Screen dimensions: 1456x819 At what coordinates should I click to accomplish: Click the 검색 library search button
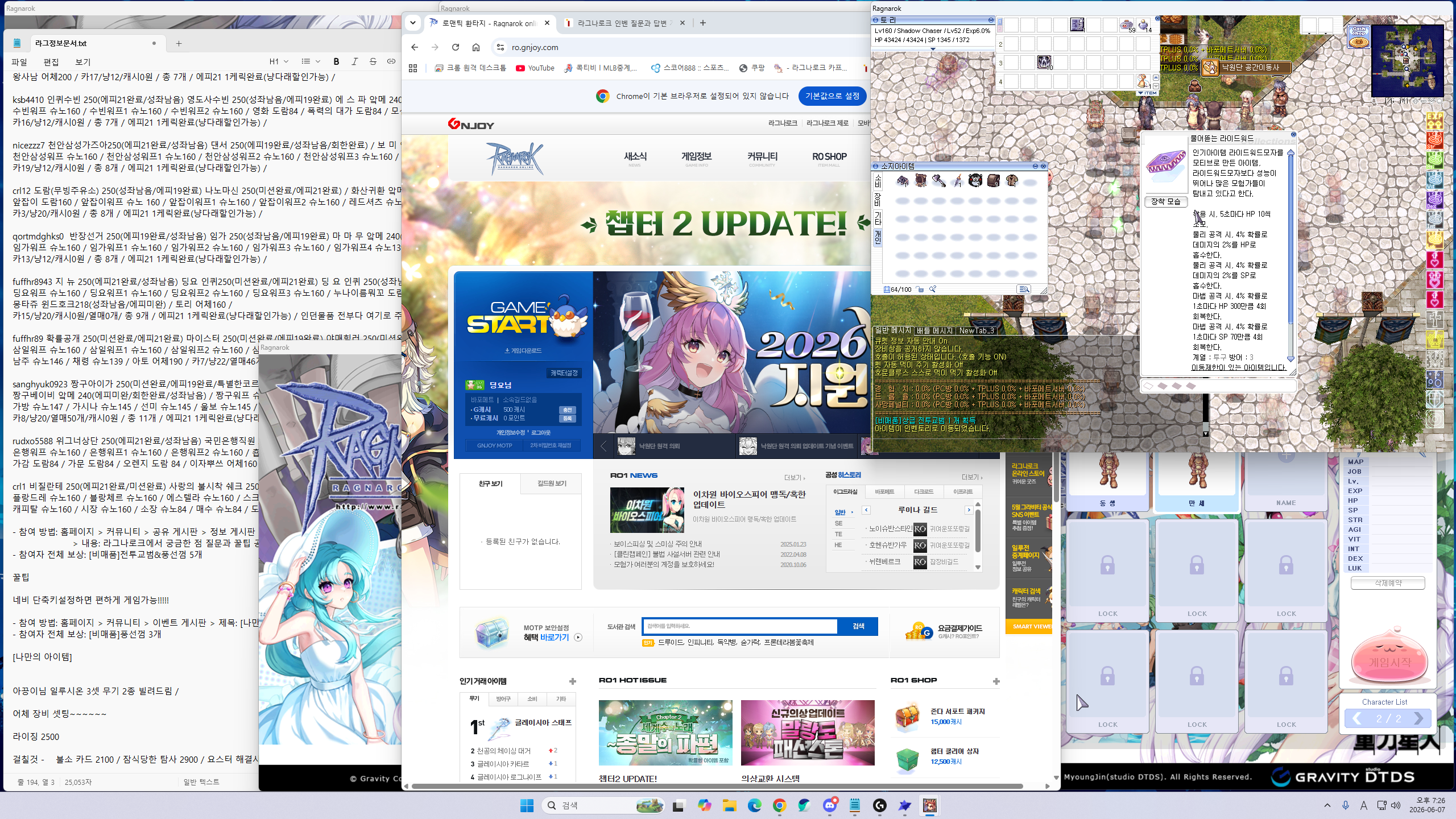click(x=858, y=626)
